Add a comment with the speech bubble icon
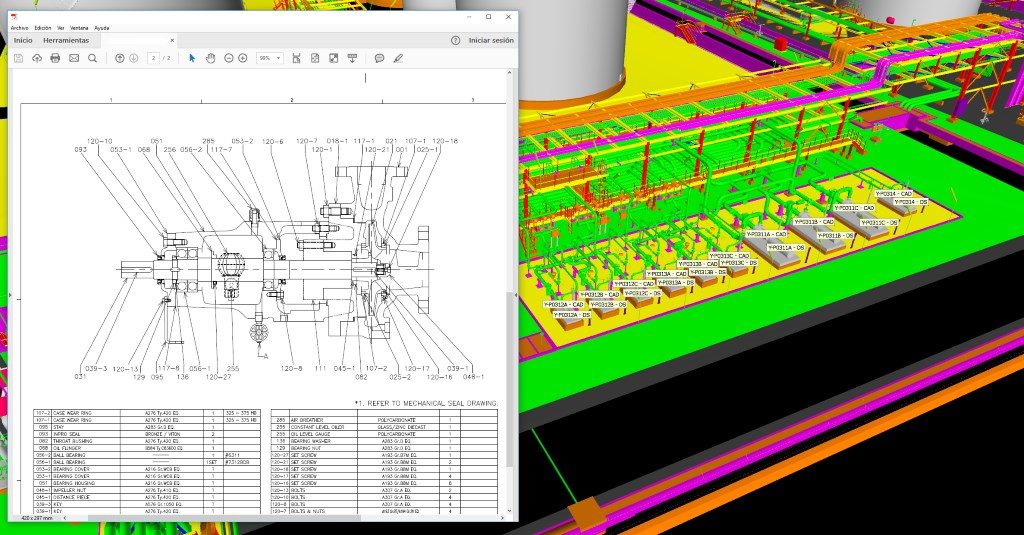Image resolution: width=1024 pixels, height=535 pixels. (x=379, y=58)
